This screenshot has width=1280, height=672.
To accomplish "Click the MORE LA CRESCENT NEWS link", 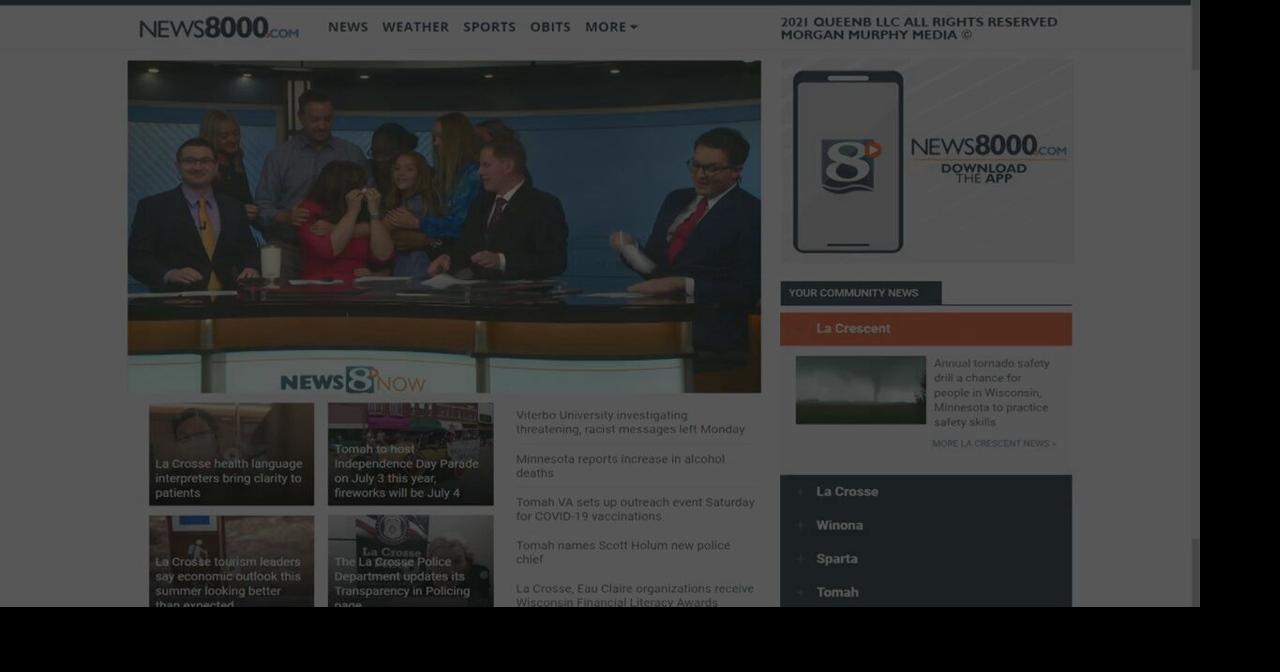I will 993,443.
